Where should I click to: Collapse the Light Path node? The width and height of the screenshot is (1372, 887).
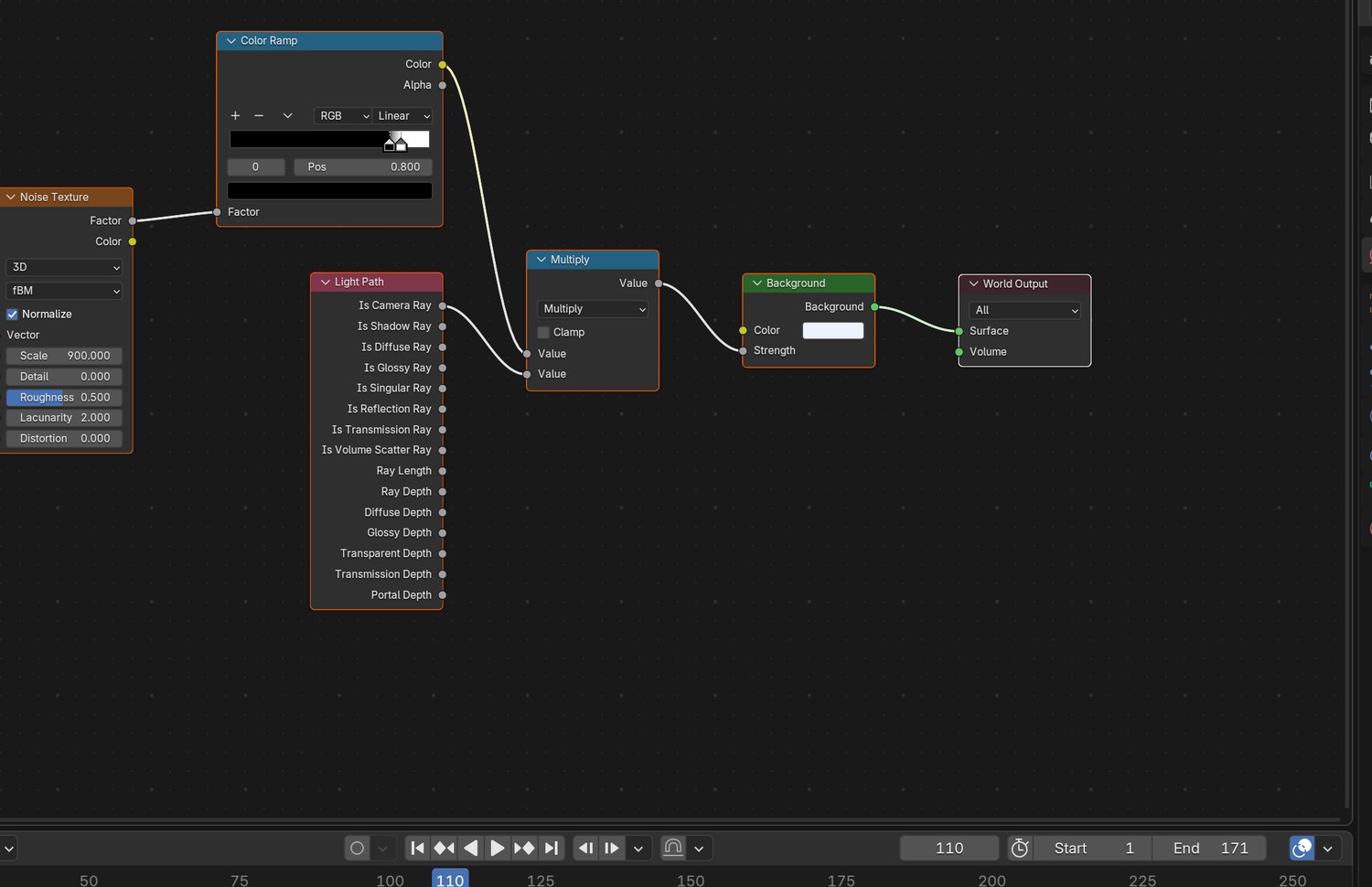(326, 282)
